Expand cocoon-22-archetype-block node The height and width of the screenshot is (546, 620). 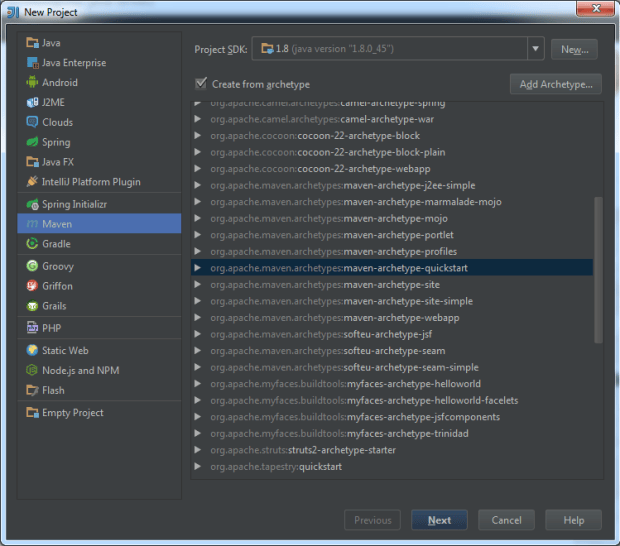pos(198,136)
